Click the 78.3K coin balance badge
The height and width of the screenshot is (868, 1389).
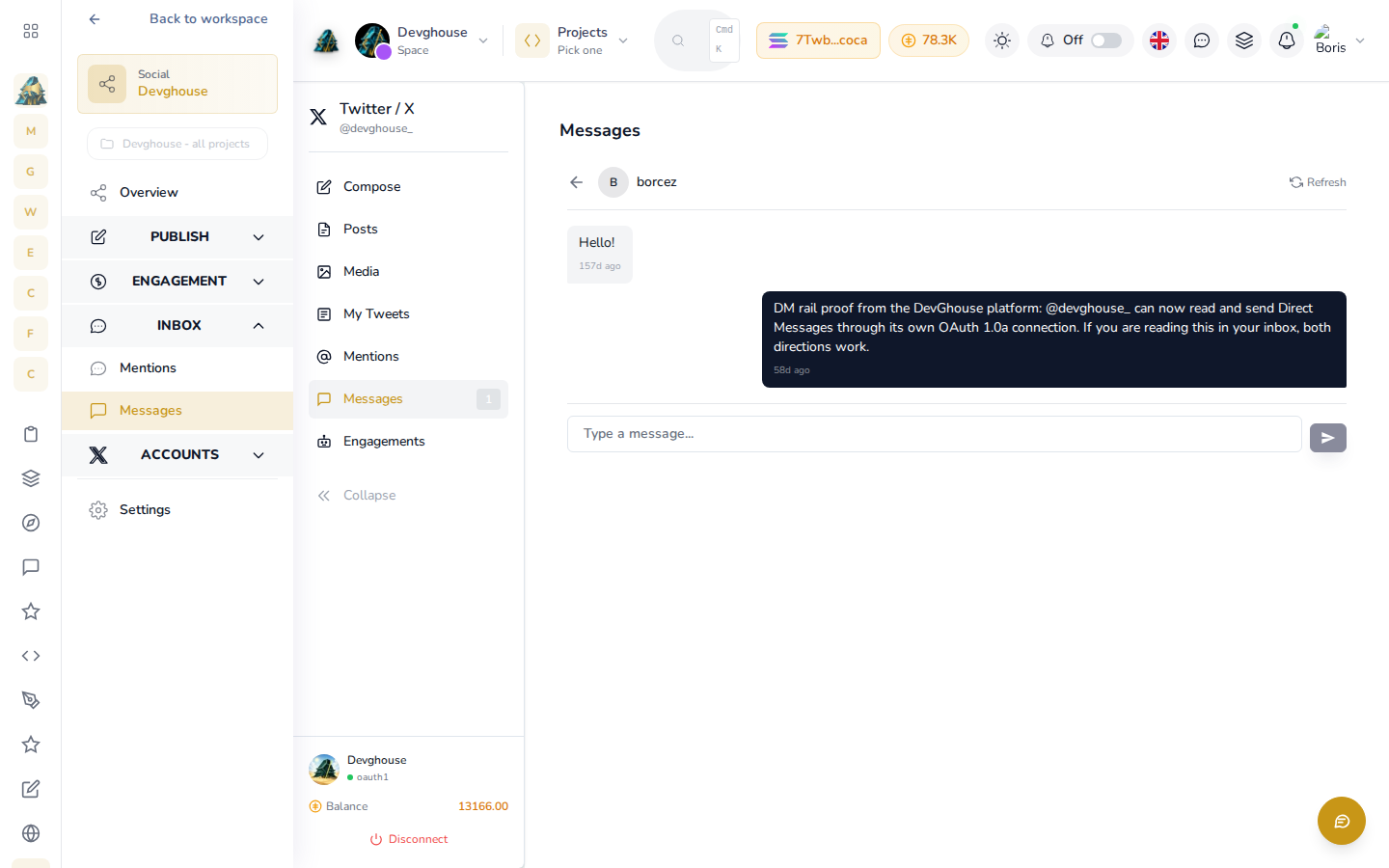pos(929,41)
